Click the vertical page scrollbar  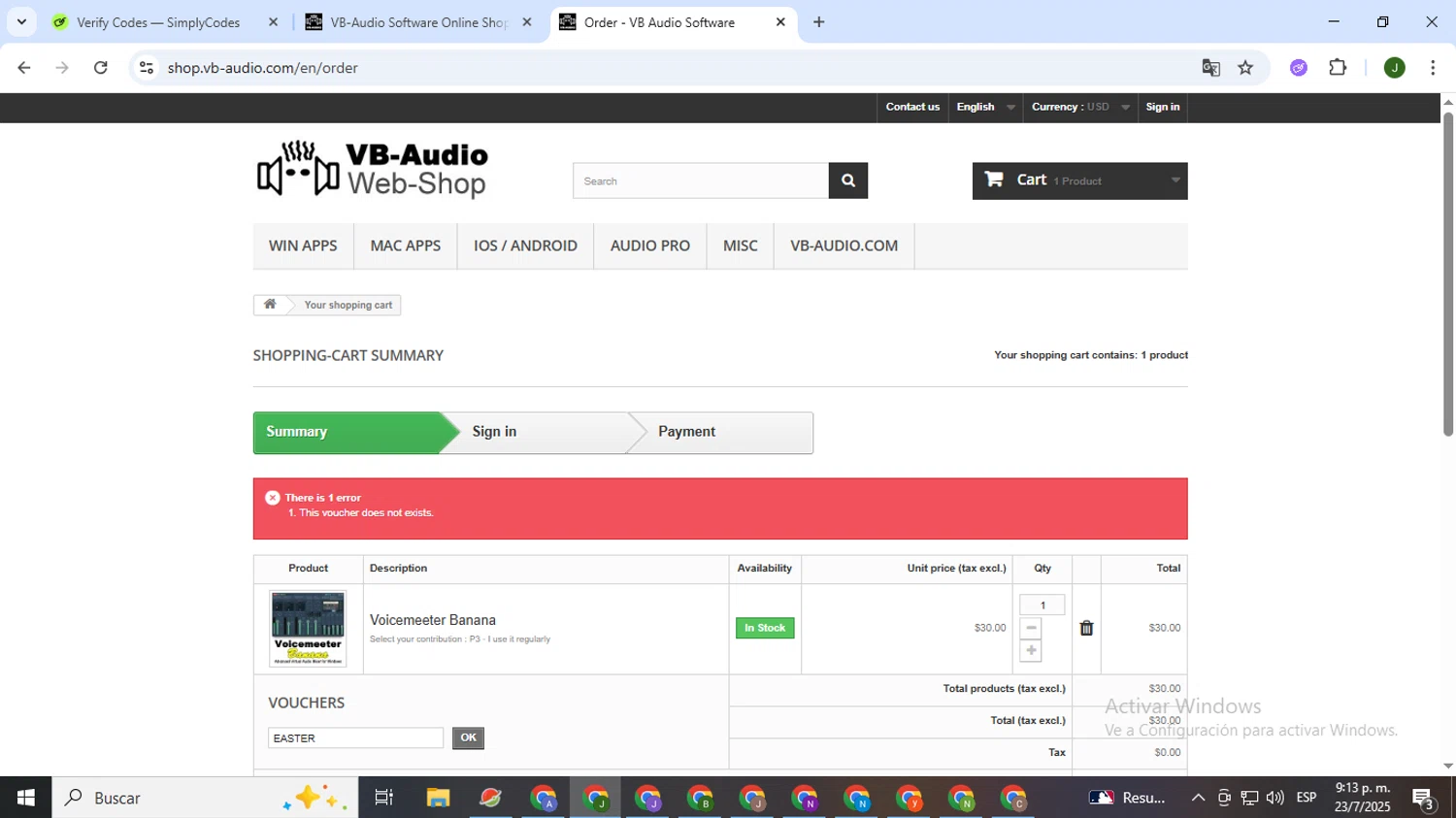click(1447, 275)
